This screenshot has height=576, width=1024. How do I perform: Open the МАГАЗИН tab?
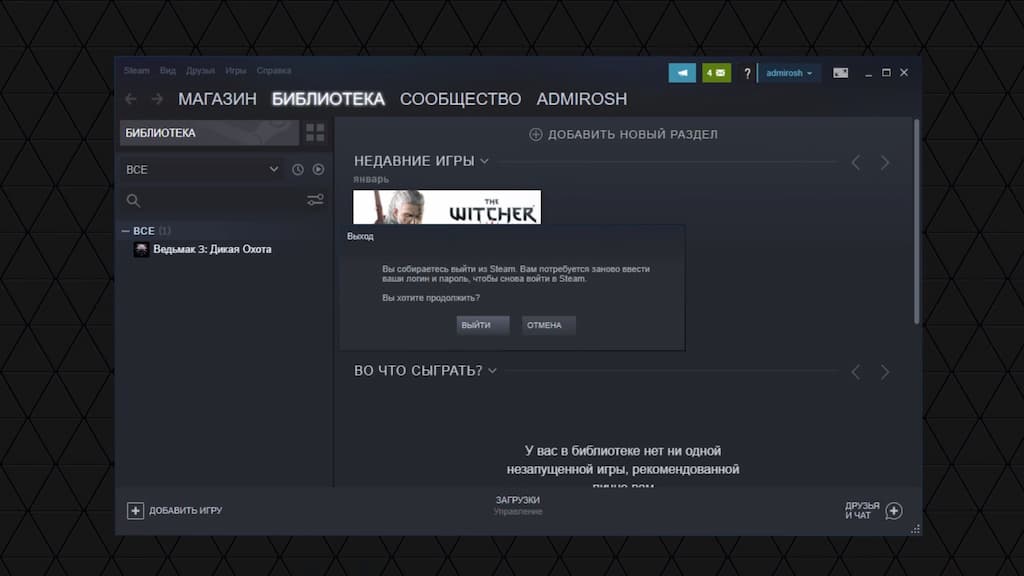tap(217, 99)
